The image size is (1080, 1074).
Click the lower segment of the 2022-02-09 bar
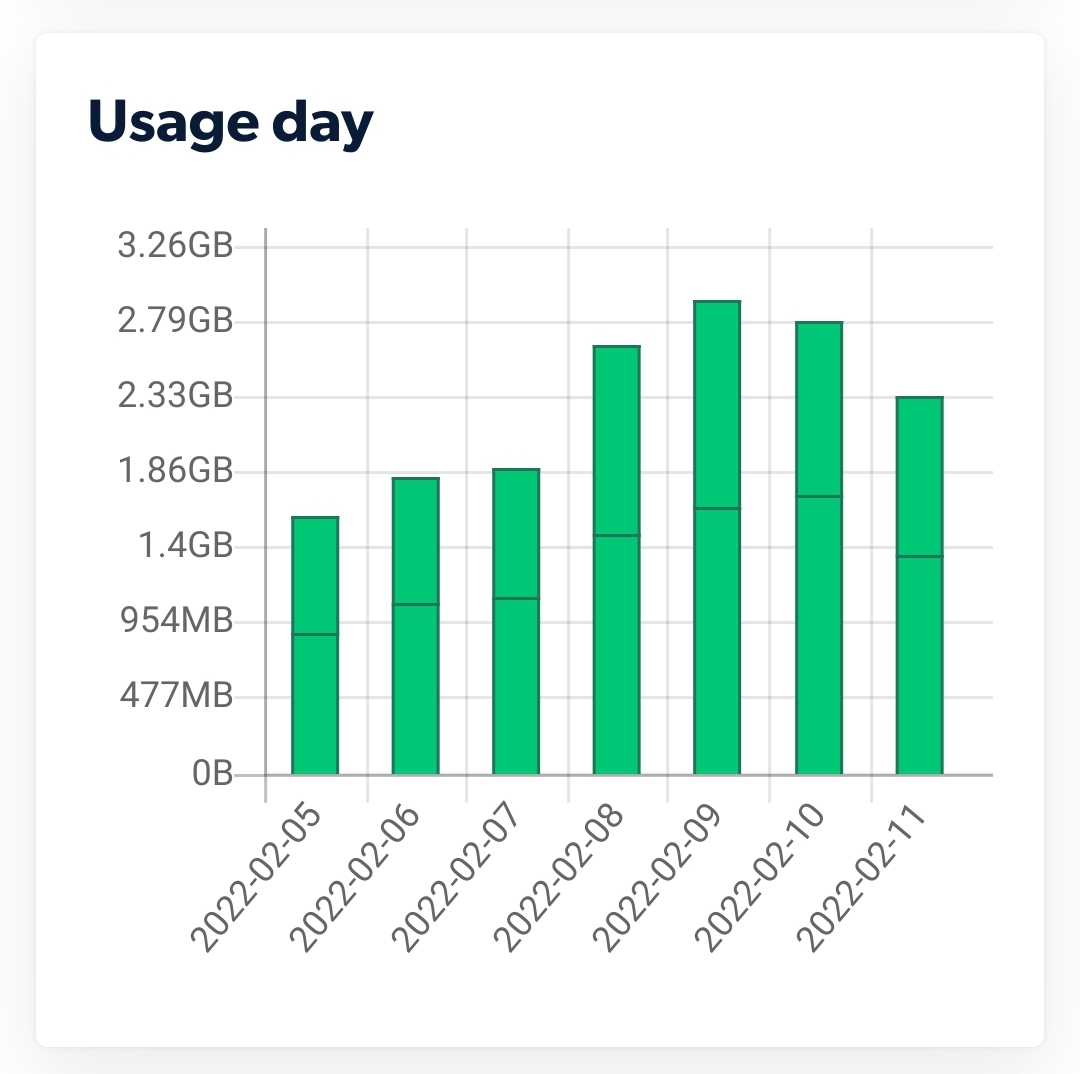717,641
